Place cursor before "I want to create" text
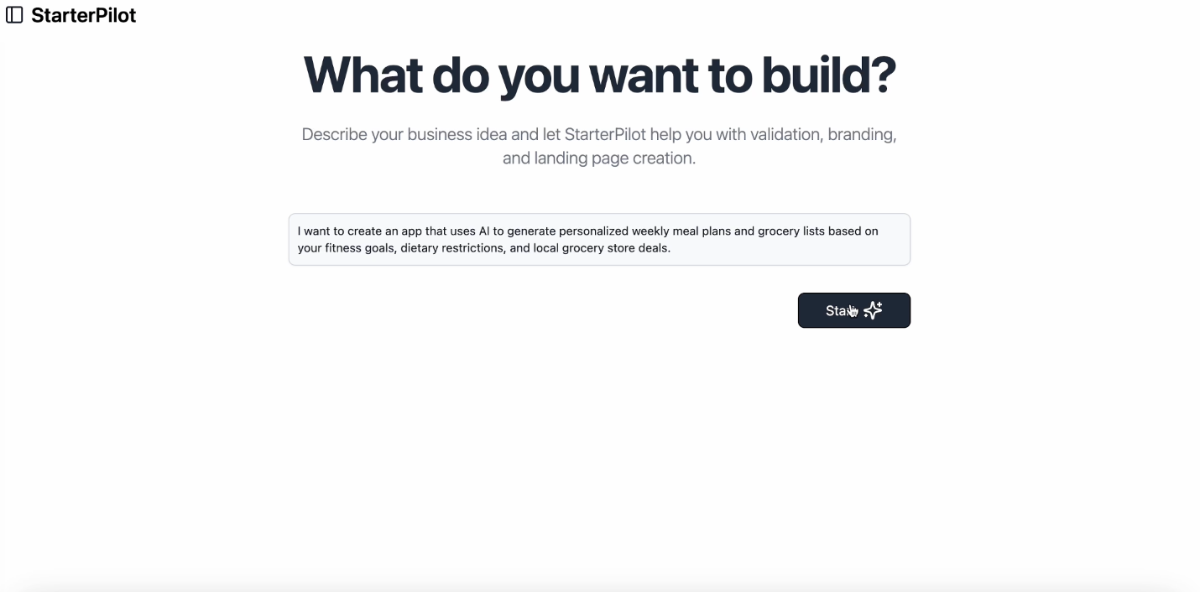 point(297,231)
